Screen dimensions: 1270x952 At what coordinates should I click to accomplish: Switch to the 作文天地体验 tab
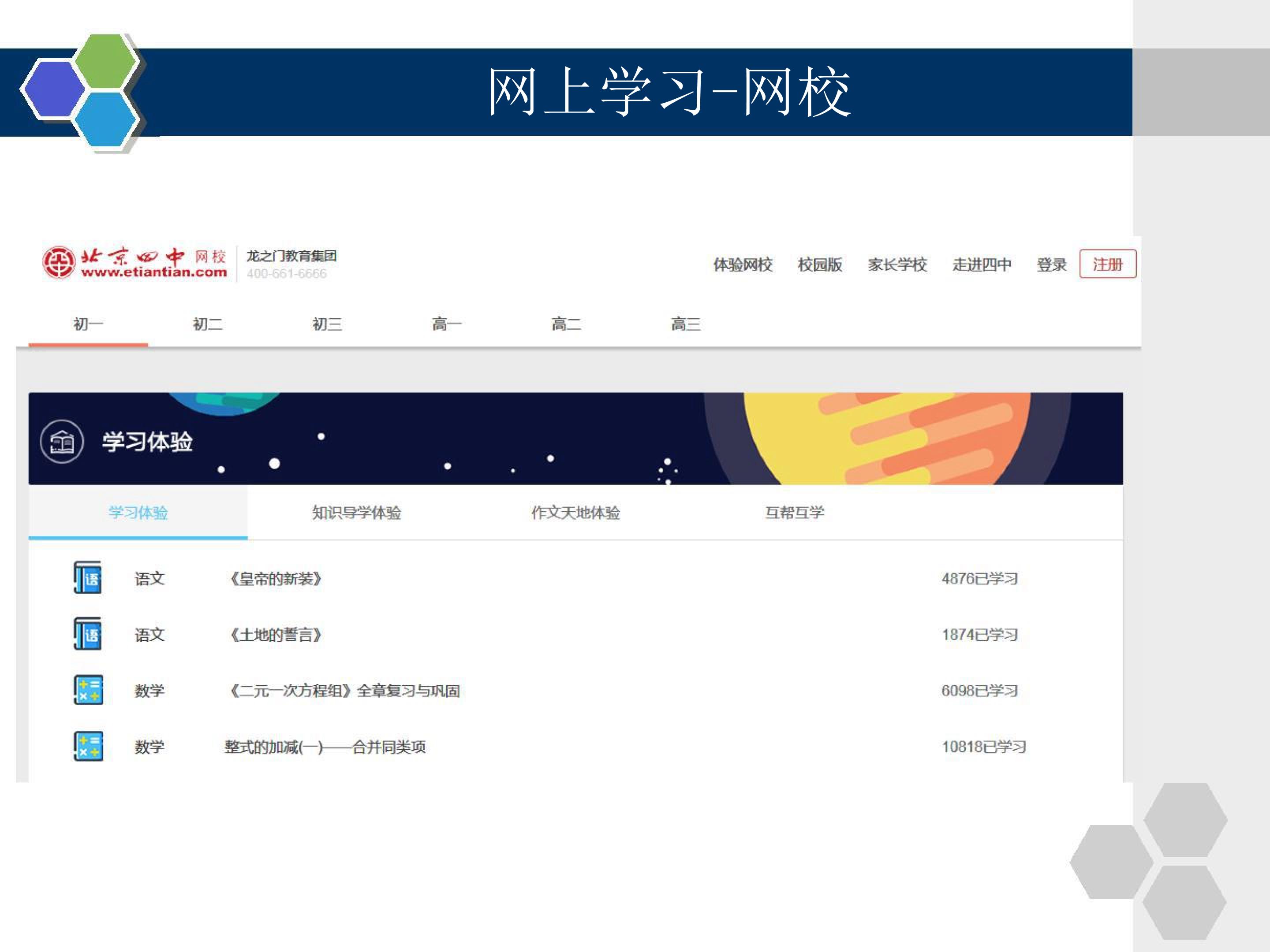(x=575, y=513)
